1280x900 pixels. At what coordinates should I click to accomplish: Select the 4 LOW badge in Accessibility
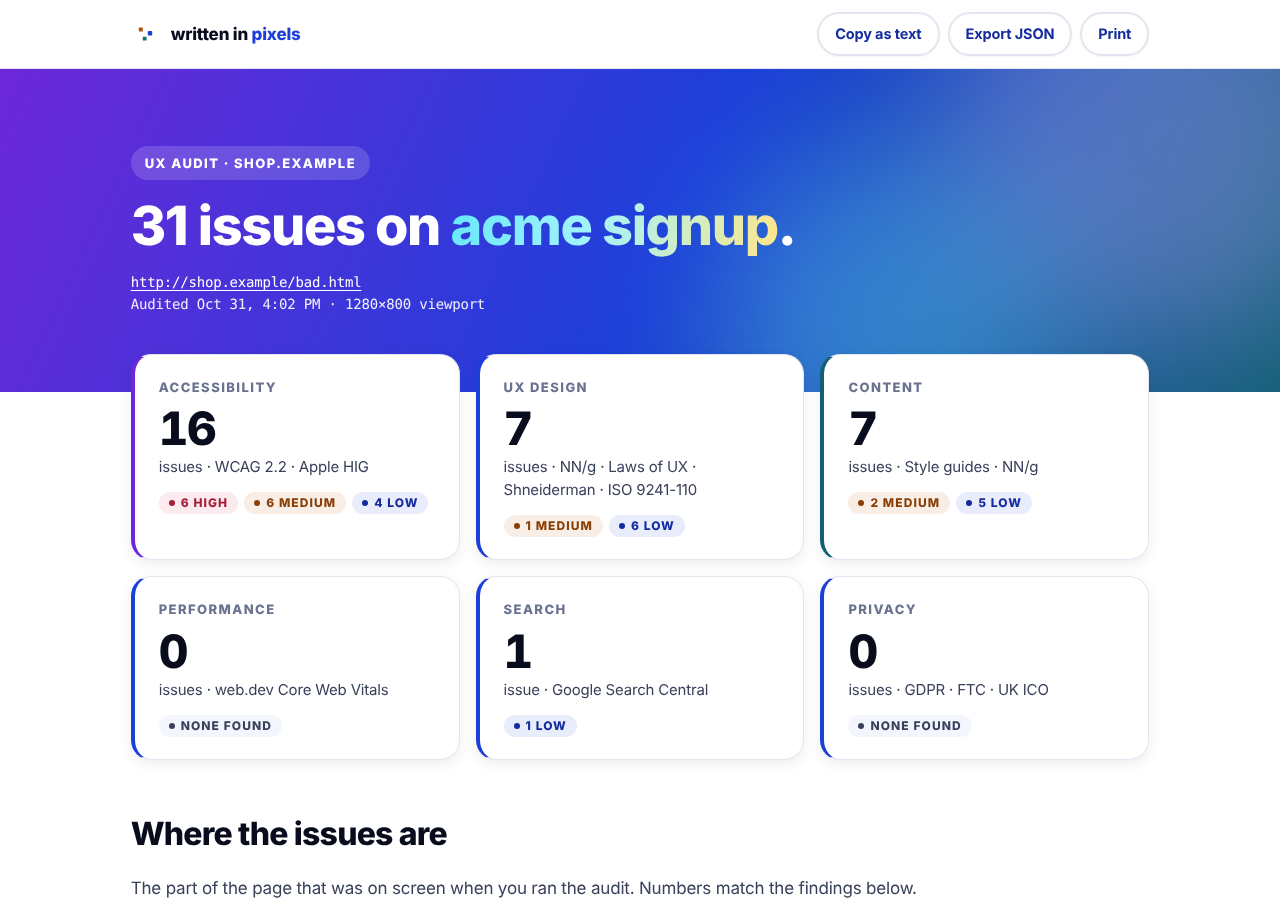tap(390, 503)
